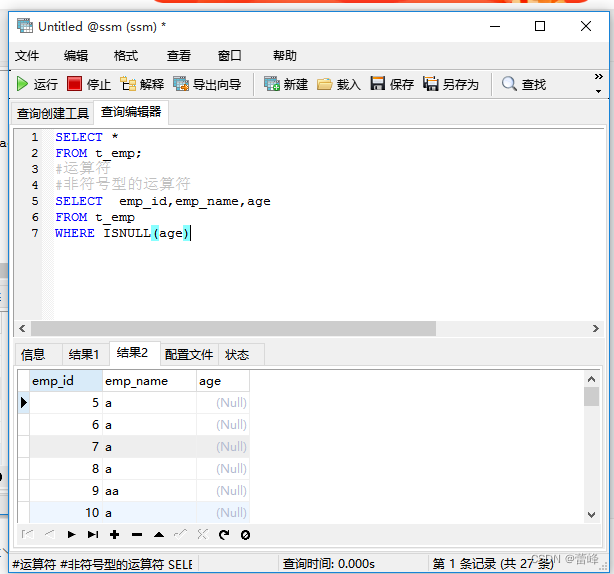Go to first record navigation icon

point(27,534)
